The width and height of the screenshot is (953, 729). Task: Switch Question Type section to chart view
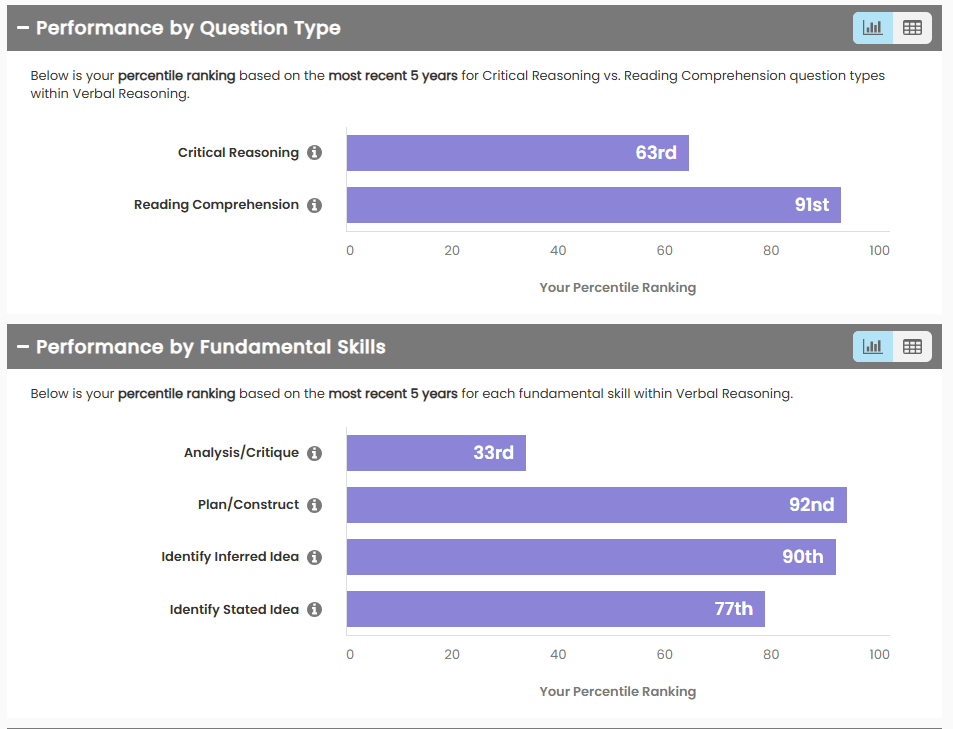point(873,28)
